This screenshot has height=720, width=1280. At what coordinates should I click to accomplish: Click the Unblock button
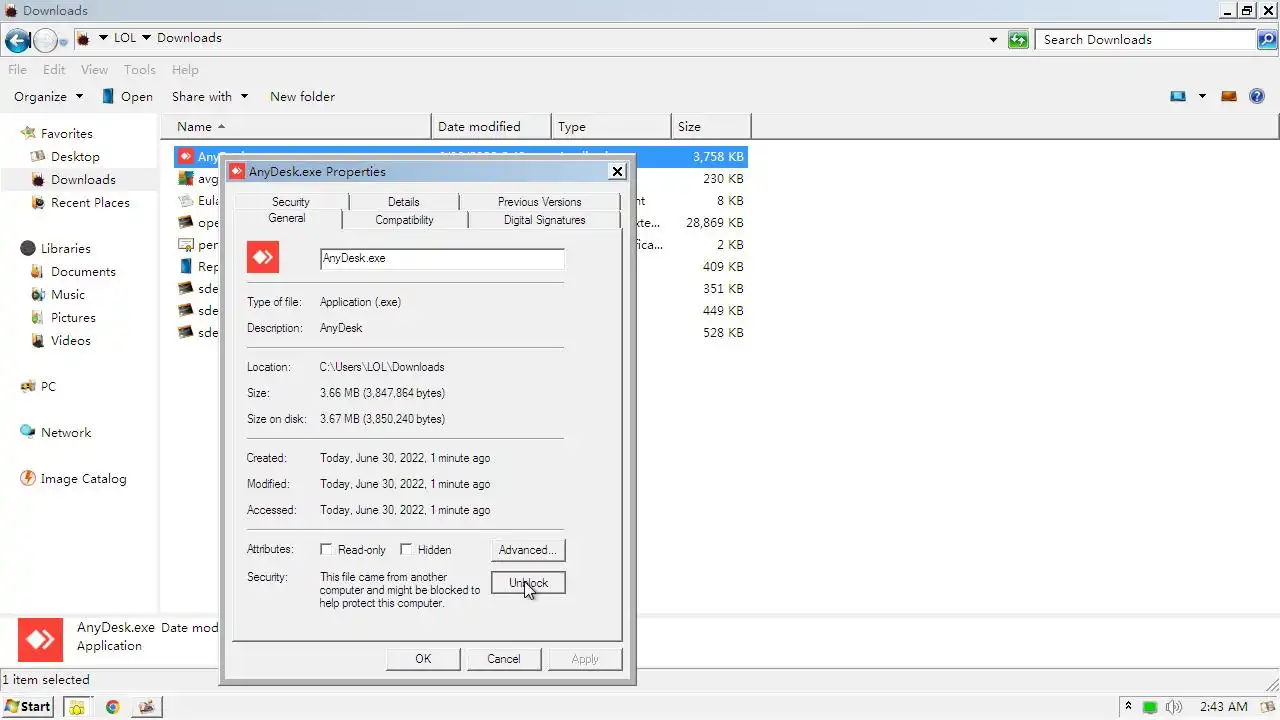point(528,582)
